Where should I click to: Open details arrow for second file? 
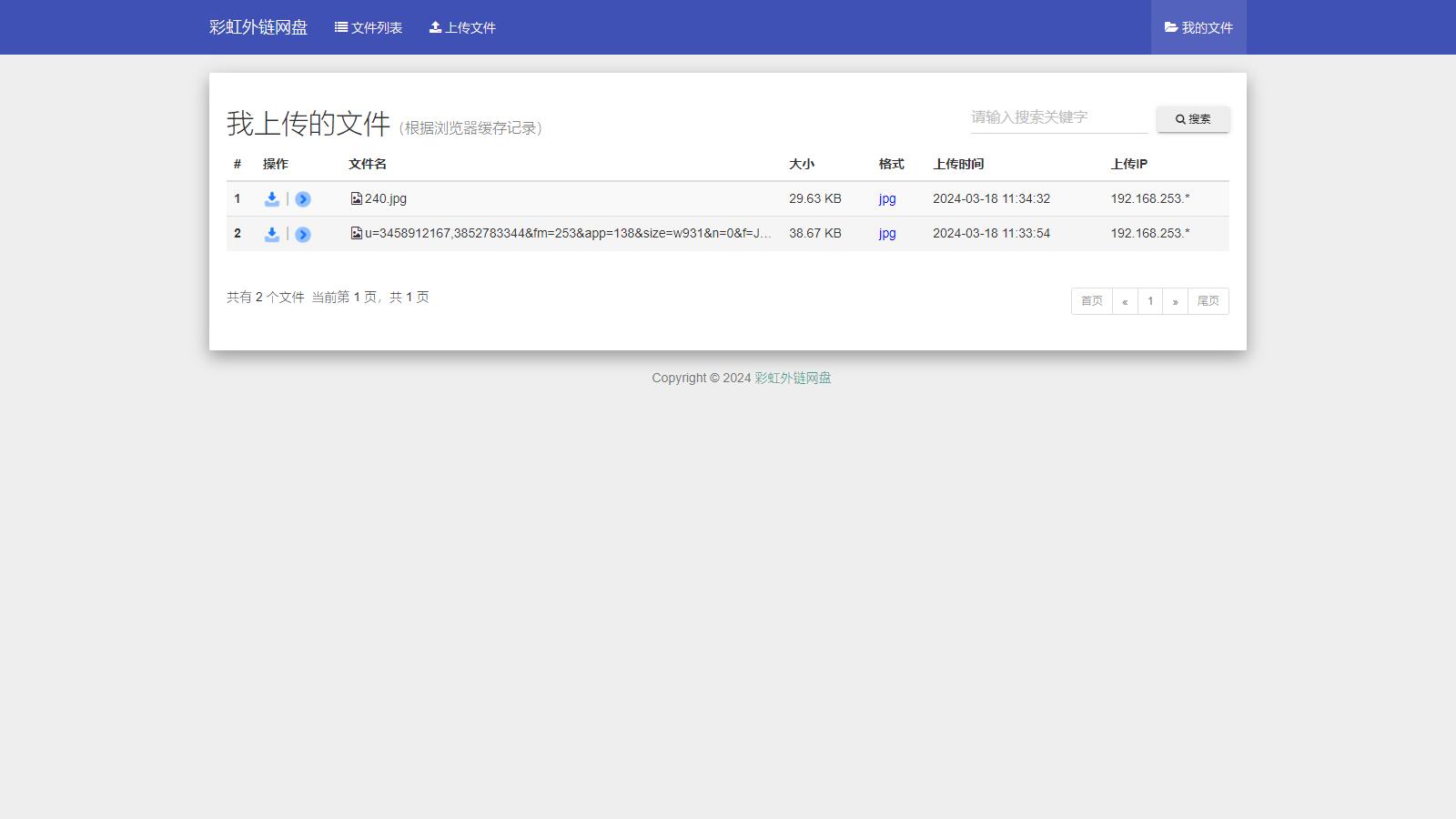[303, 235]
